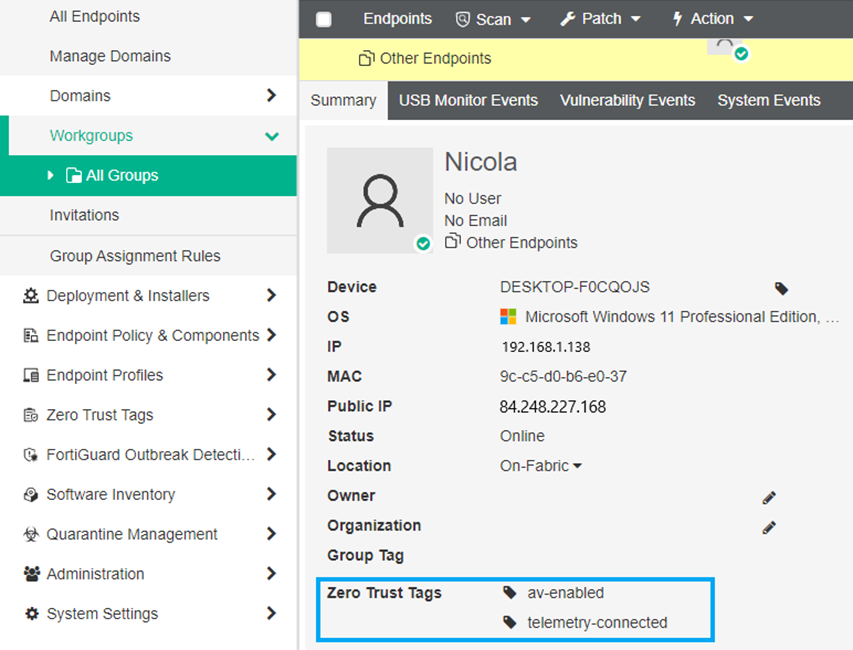Open the Scan dropdown menu
Screen dimensions: 853x650
[493, 19]
